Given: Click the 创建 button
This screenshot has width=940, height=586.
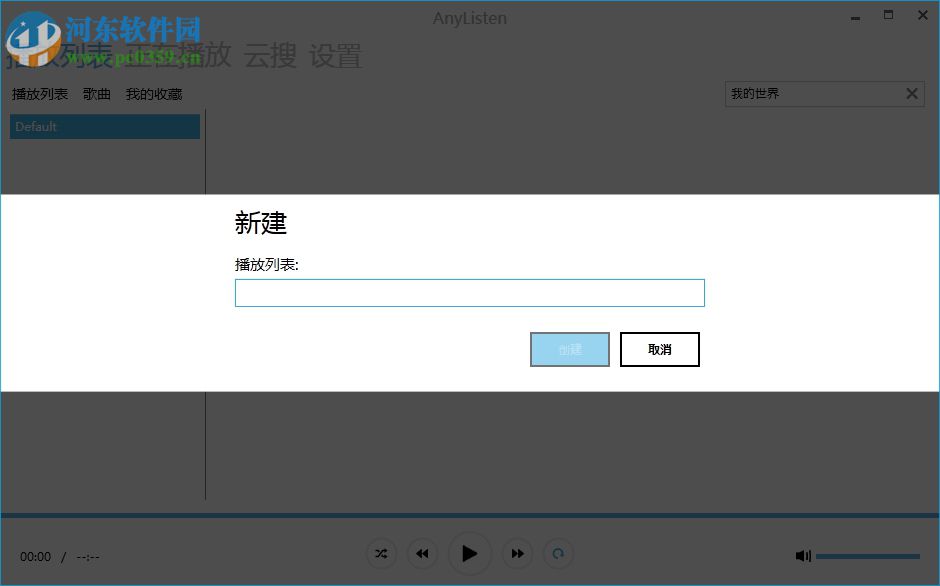Looking at the screenshot, I should pyautogui.click(x=569, y=349).
